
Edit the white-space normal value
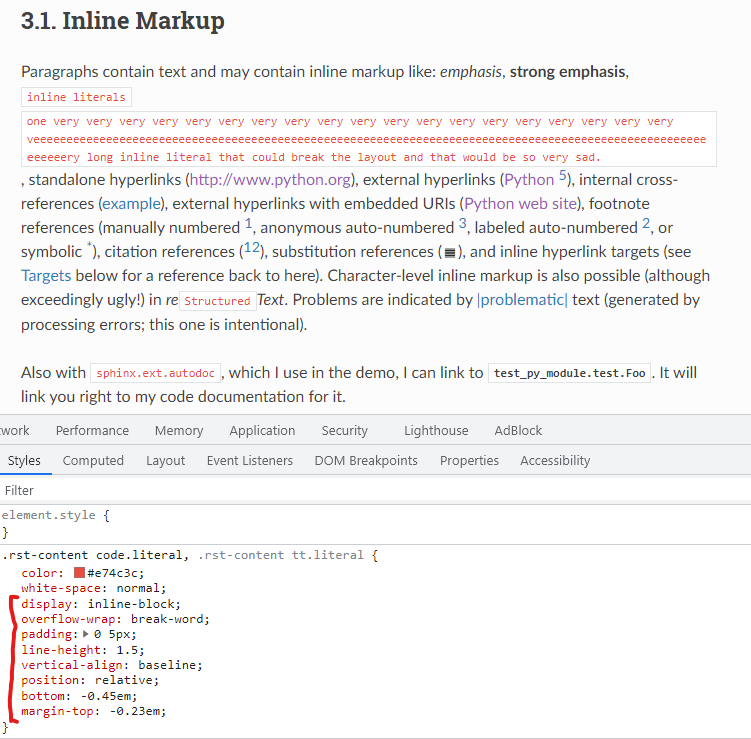[138, 588]
